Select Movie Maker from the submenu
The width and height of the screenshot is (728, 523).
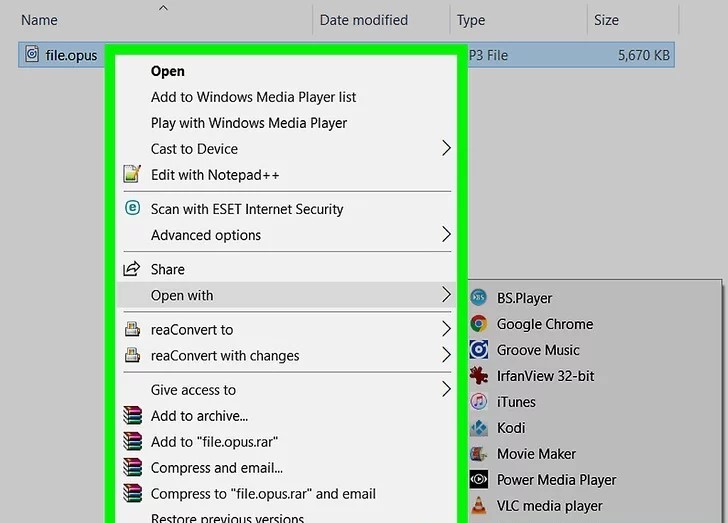click(x=595, y=454)
